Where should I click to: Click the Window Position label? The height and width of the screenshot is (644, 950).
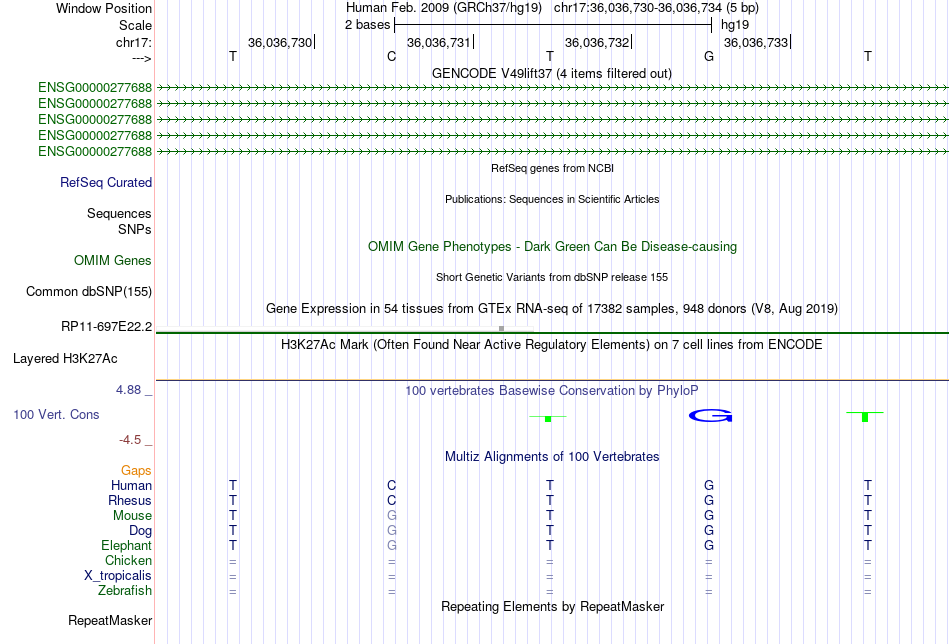pos(104,8)
